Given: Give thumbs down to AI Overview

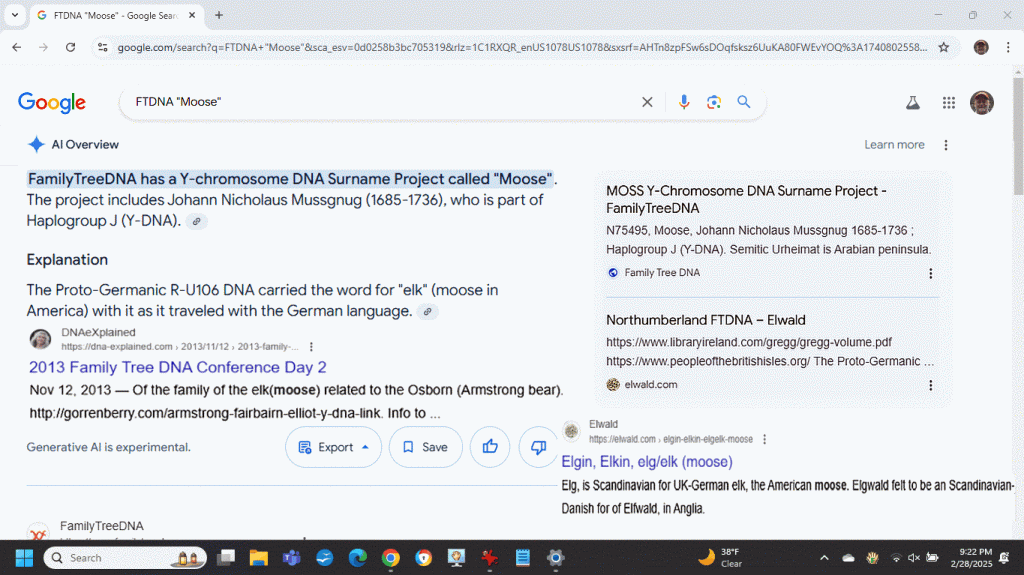Looking at the screenshot, I should point(538,448).
